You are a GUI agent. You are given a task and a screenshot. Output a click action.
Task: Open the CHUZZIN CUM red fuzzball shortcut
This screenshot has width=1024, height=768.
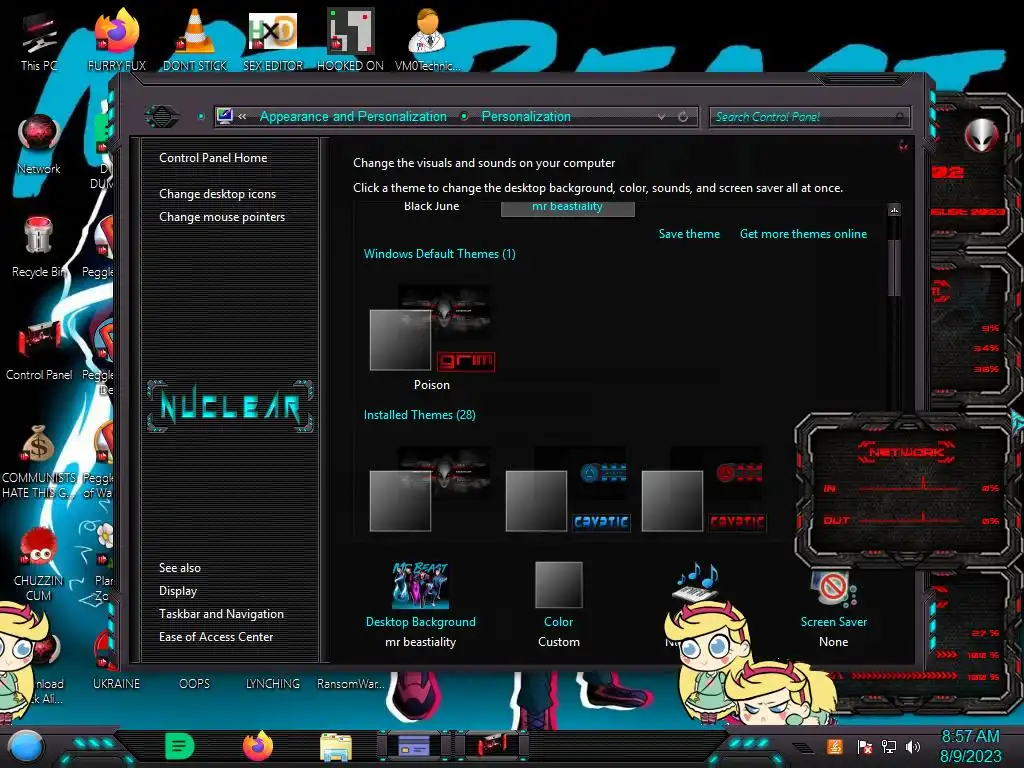[x=39, y=564]
